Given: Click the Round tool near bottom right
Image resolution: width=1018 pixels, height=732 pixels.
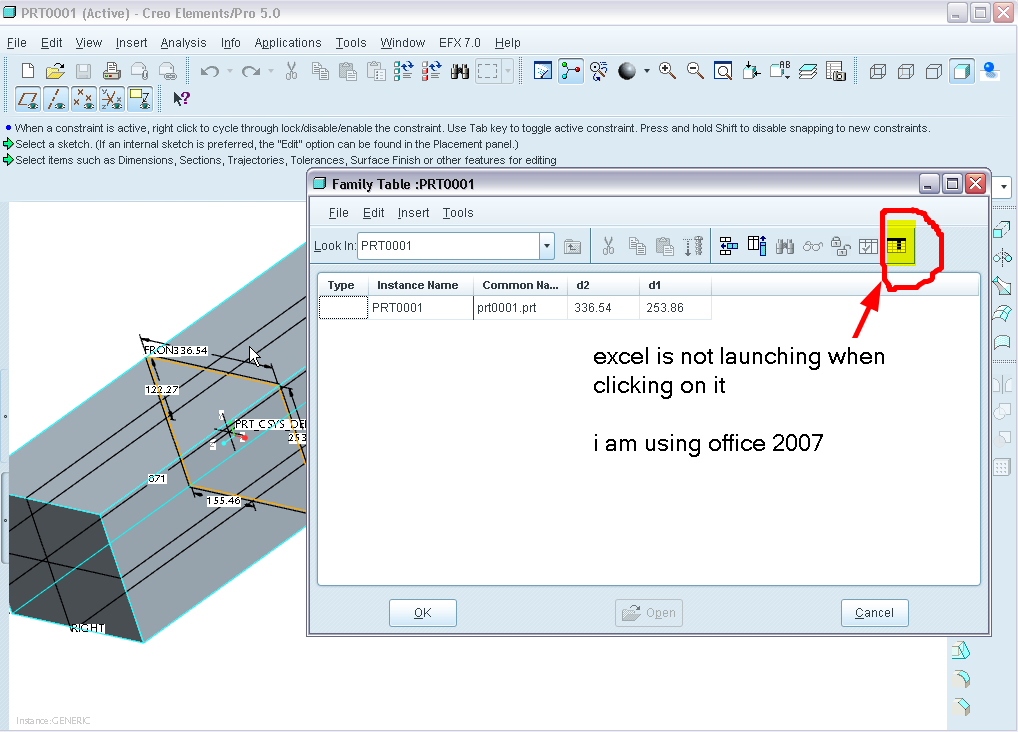Looking at the screenshot, I should (x=962, y=678).
